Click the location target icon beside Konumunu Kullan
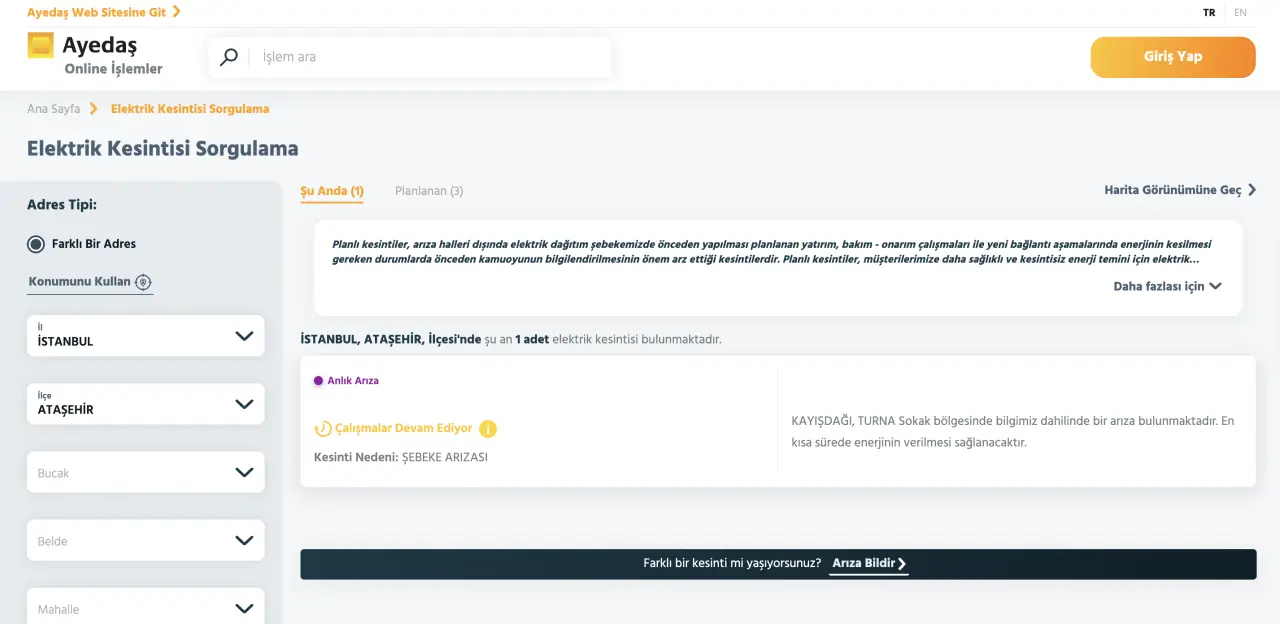 click(143, 282)
